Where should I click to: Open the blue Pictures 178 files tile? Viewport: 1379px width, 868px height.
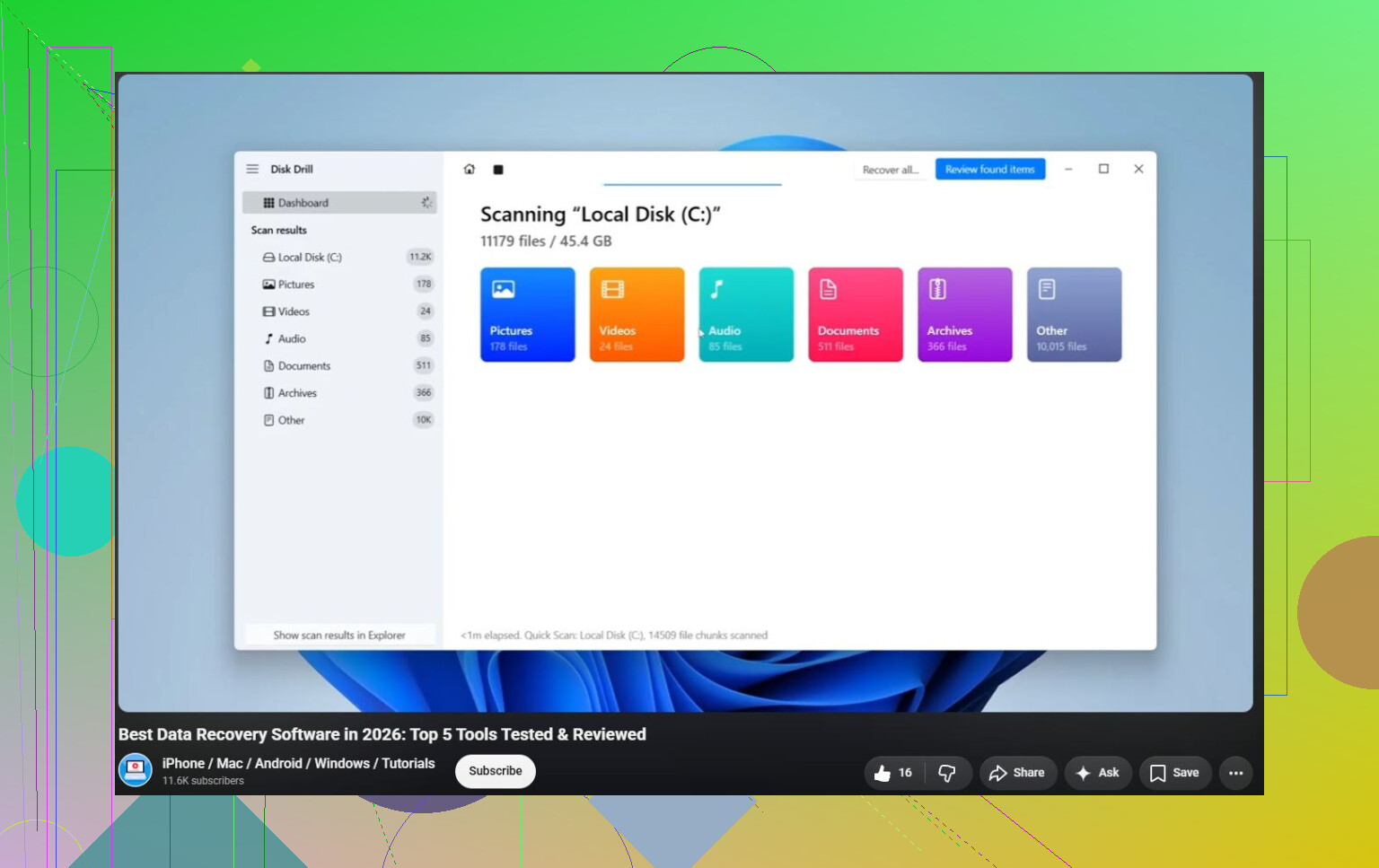[528, 315]
